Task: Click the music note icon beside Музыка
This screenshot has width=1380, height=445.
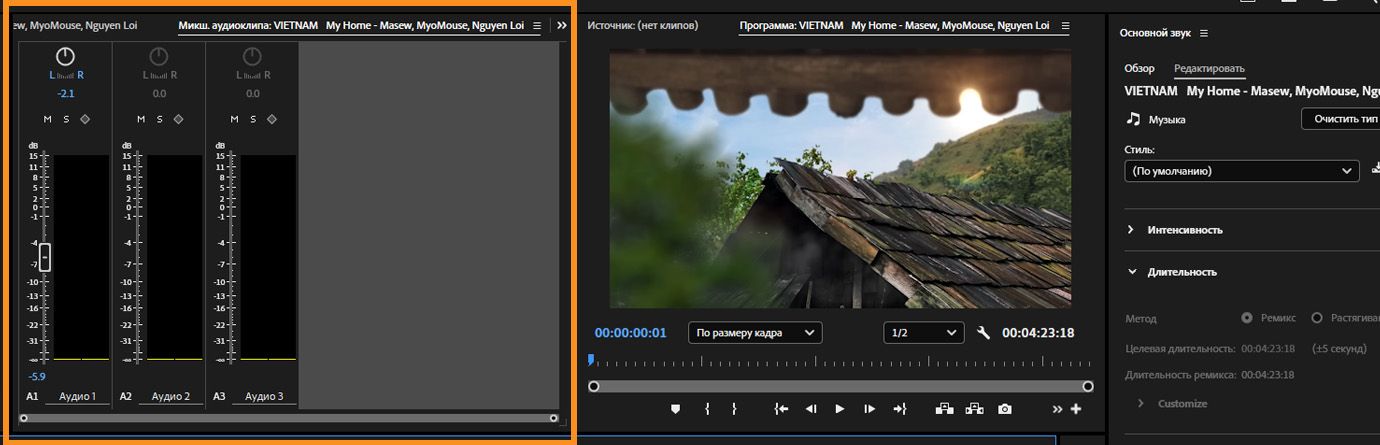Action: pyautogui.click(x=1133, y=119)
